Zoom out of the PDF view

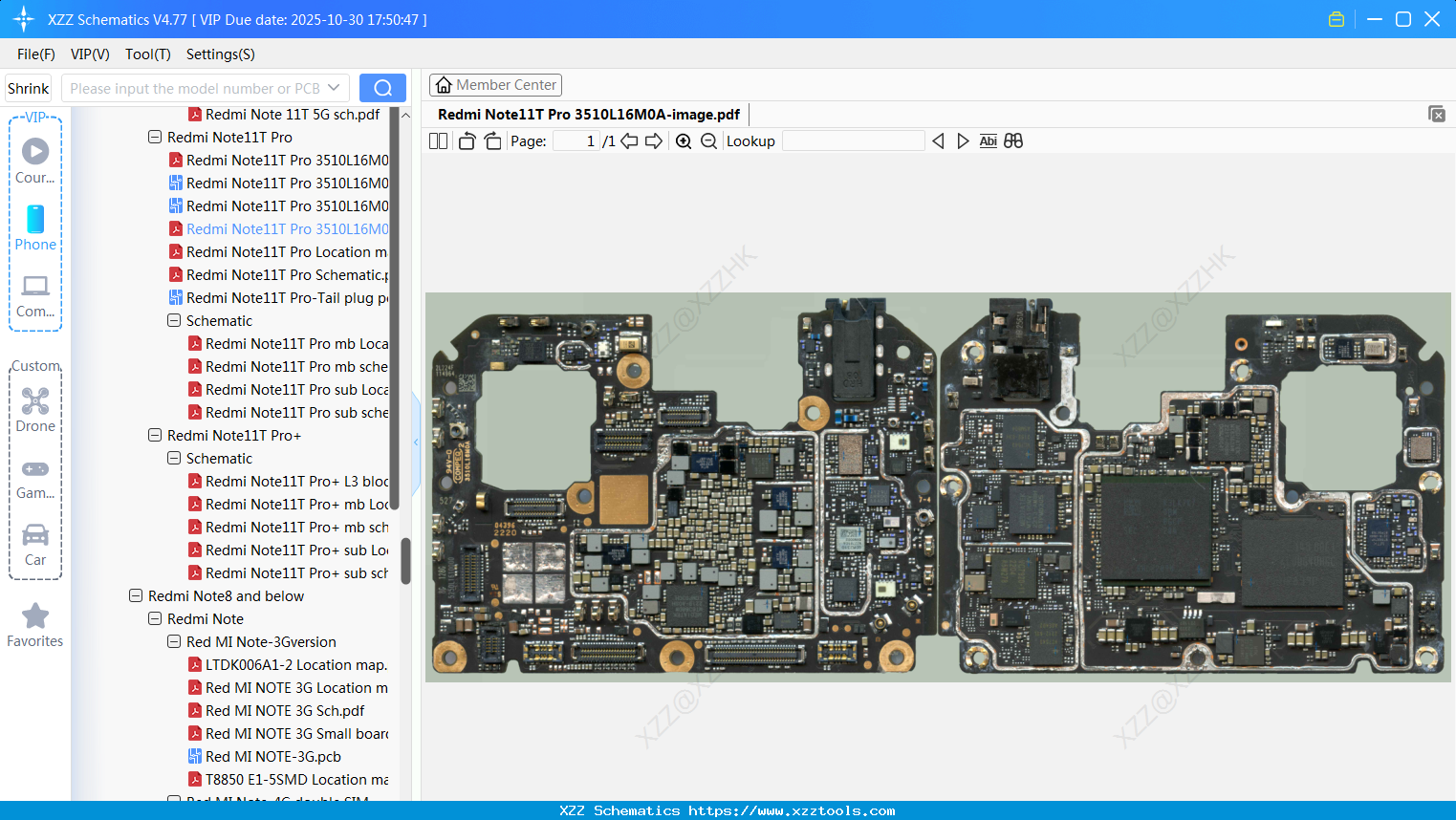[x=708, y=141]
